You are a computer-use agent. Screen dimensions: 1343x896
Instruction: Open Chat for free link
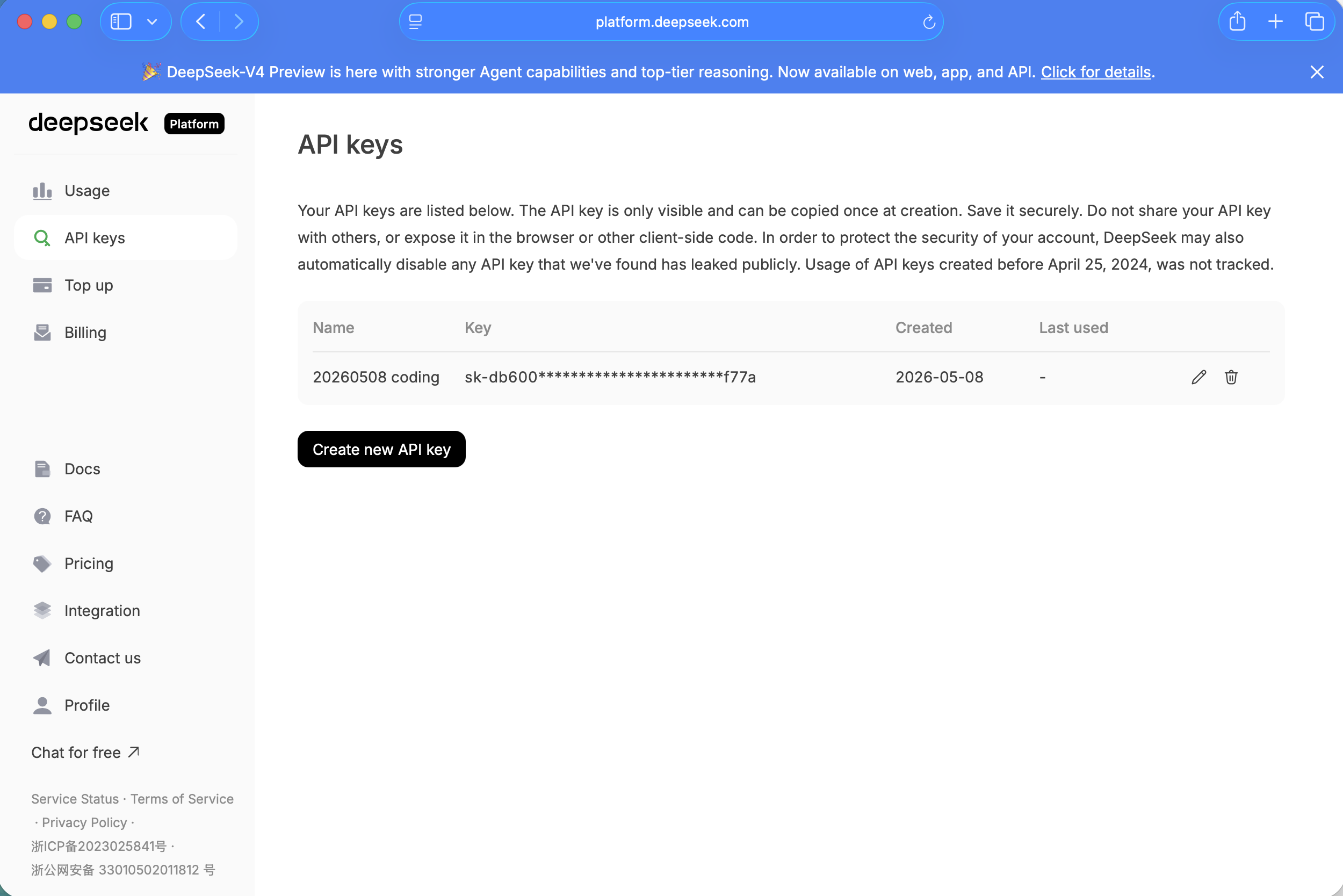[x=85, y=753]
